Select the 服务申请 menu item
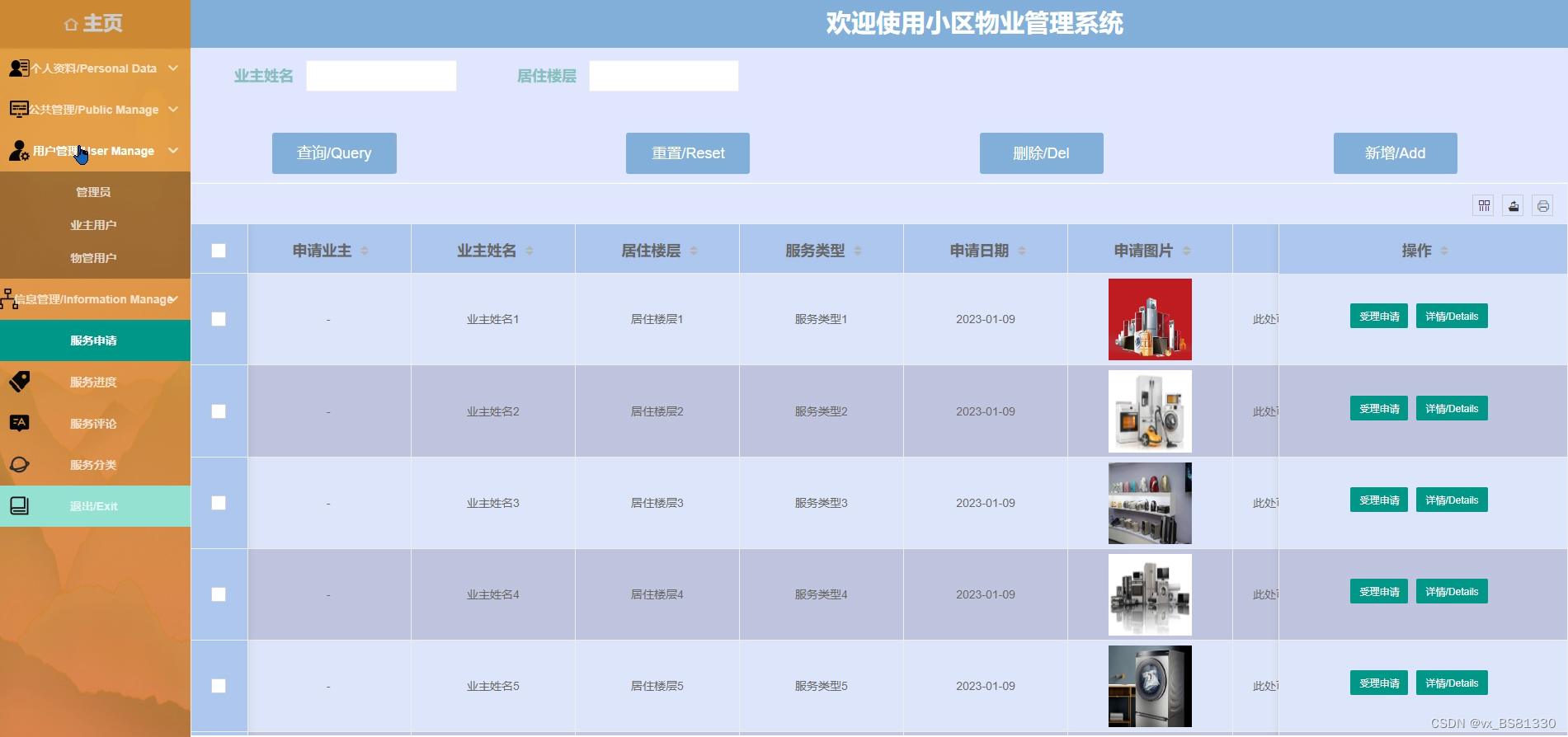Screen dimensions: 1568x737 point(95,340)
